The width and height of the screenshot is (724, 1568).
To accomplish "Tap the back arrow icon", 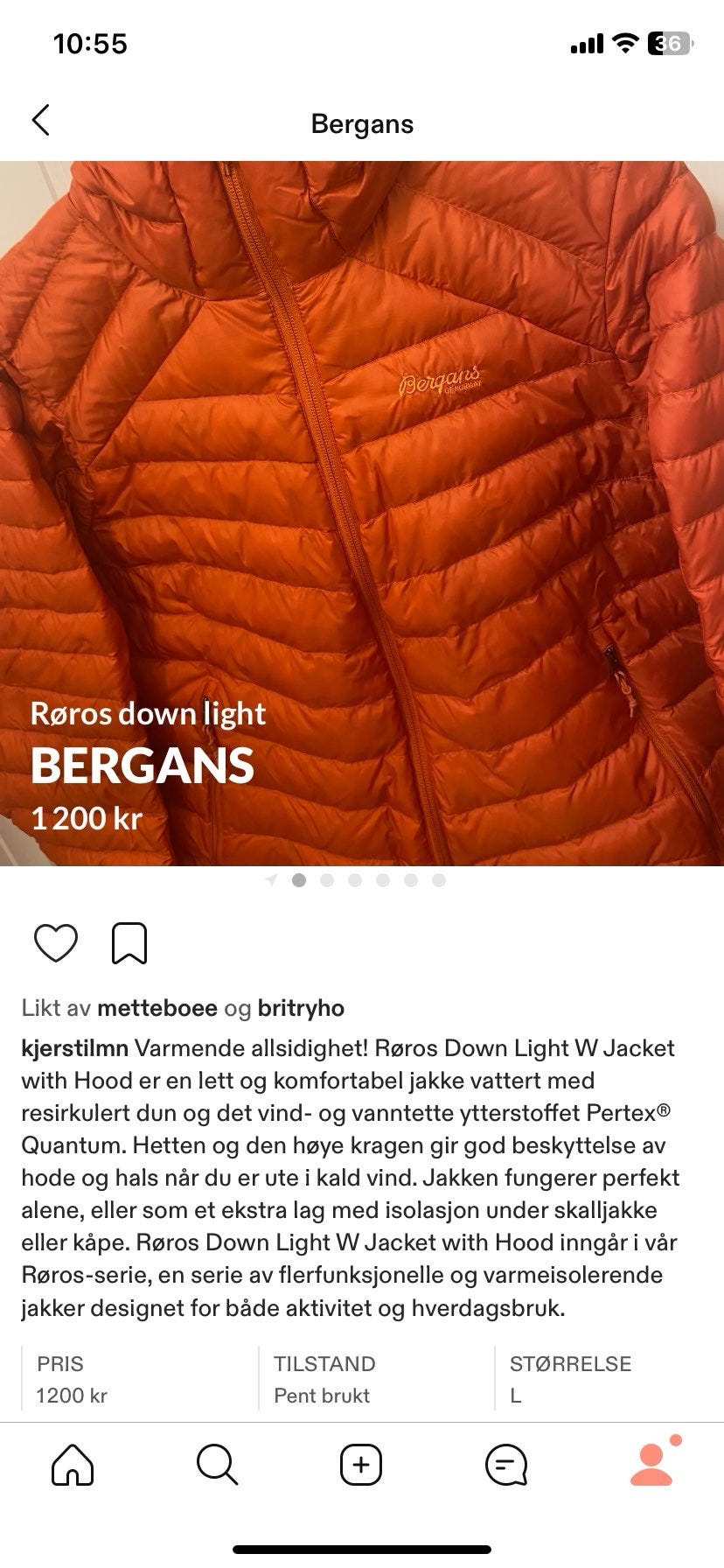I will 41,121.
